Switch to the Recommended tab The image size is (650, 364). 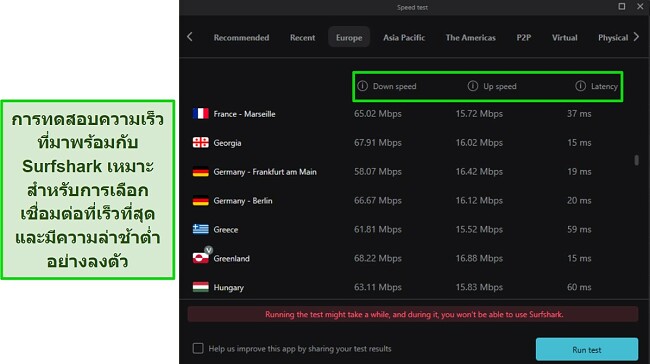click(241, 37)
